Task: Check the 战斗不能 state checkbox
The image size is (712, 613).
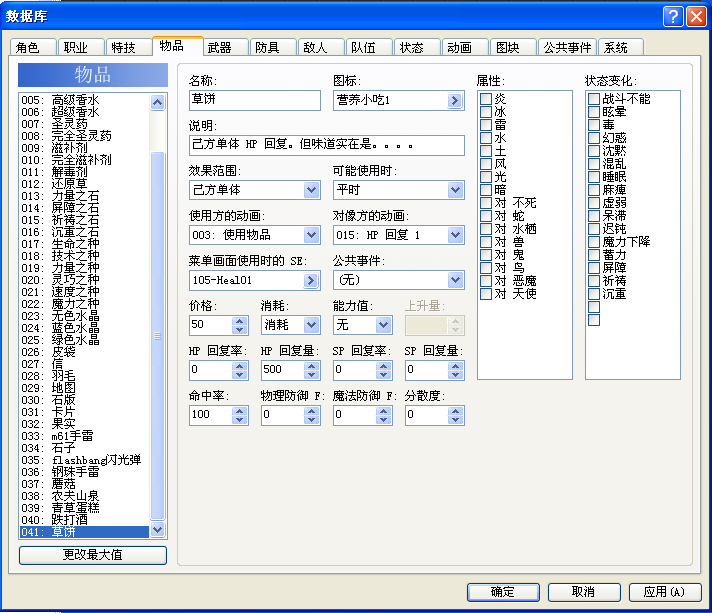Action: click(594, 99)
